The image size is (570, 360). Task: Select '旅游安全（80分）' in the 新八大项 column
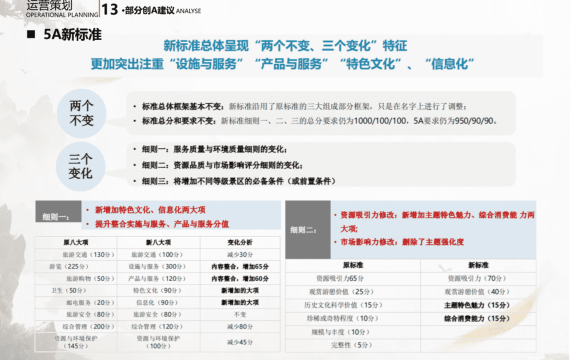(157, 314)
